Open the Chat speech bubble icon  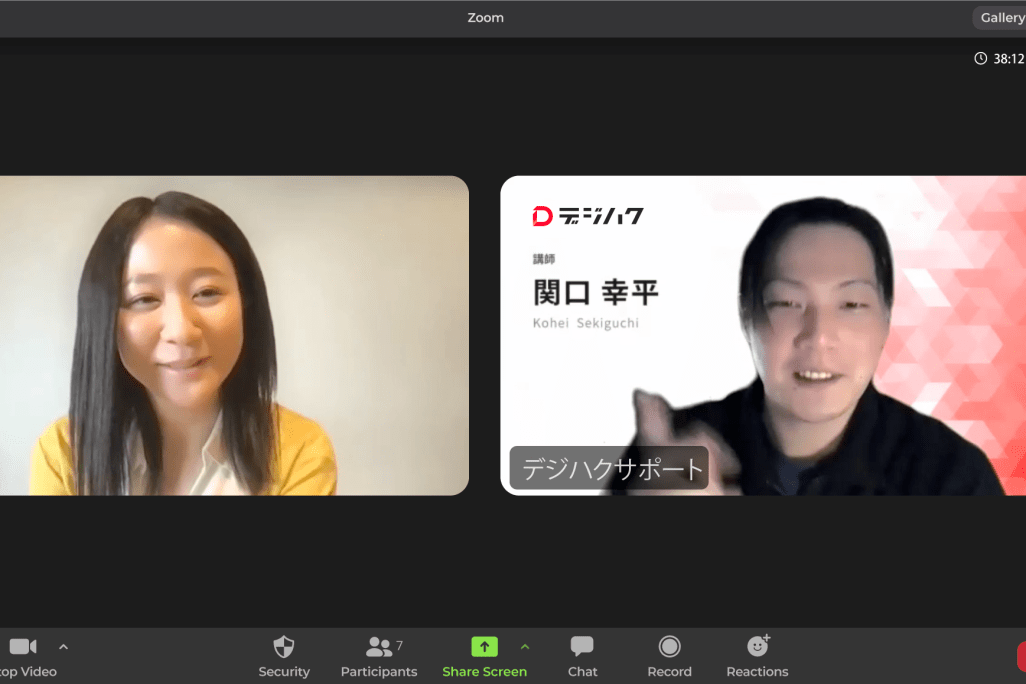(582, 647)
